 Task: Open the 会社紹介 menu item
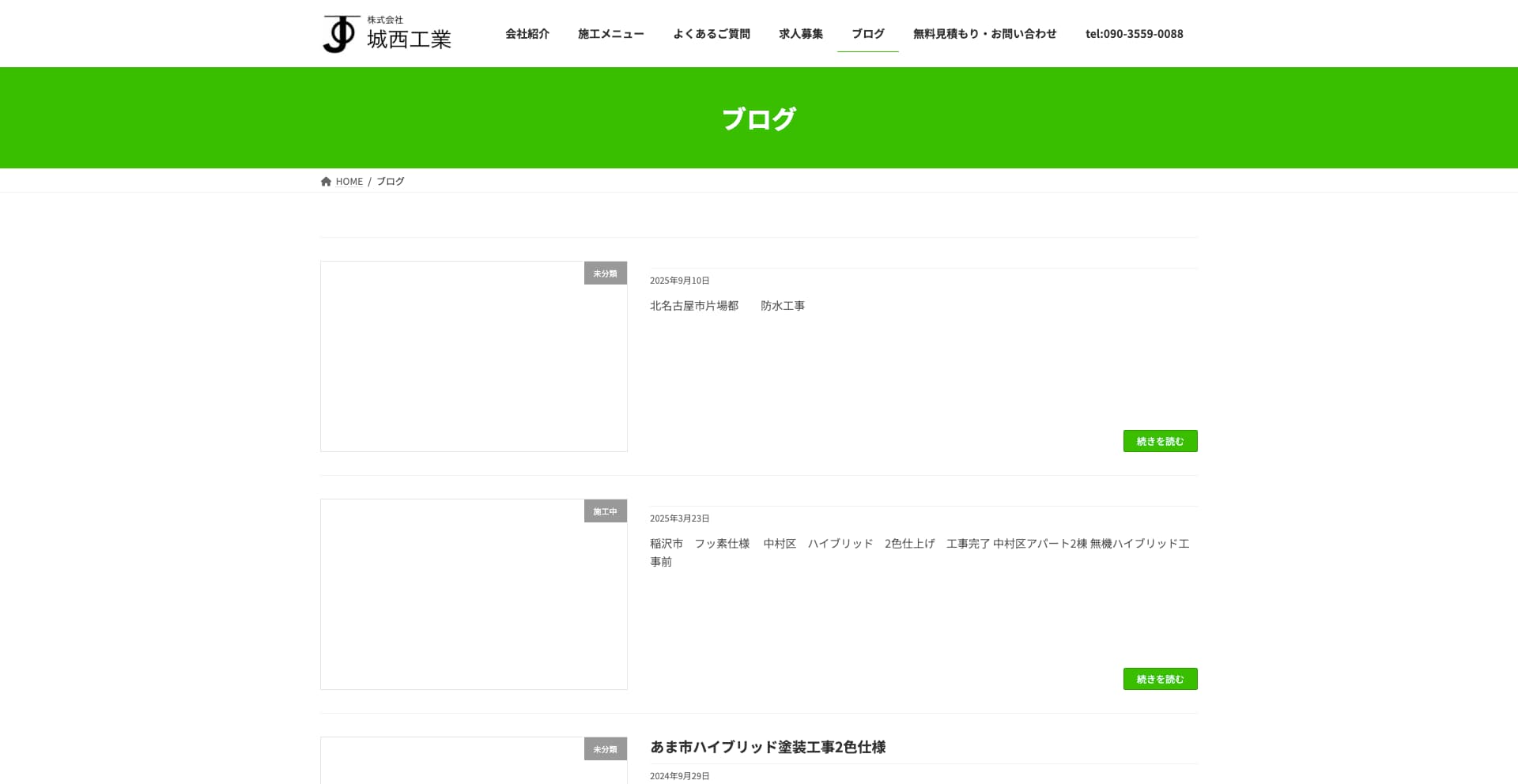coord(527,34)
